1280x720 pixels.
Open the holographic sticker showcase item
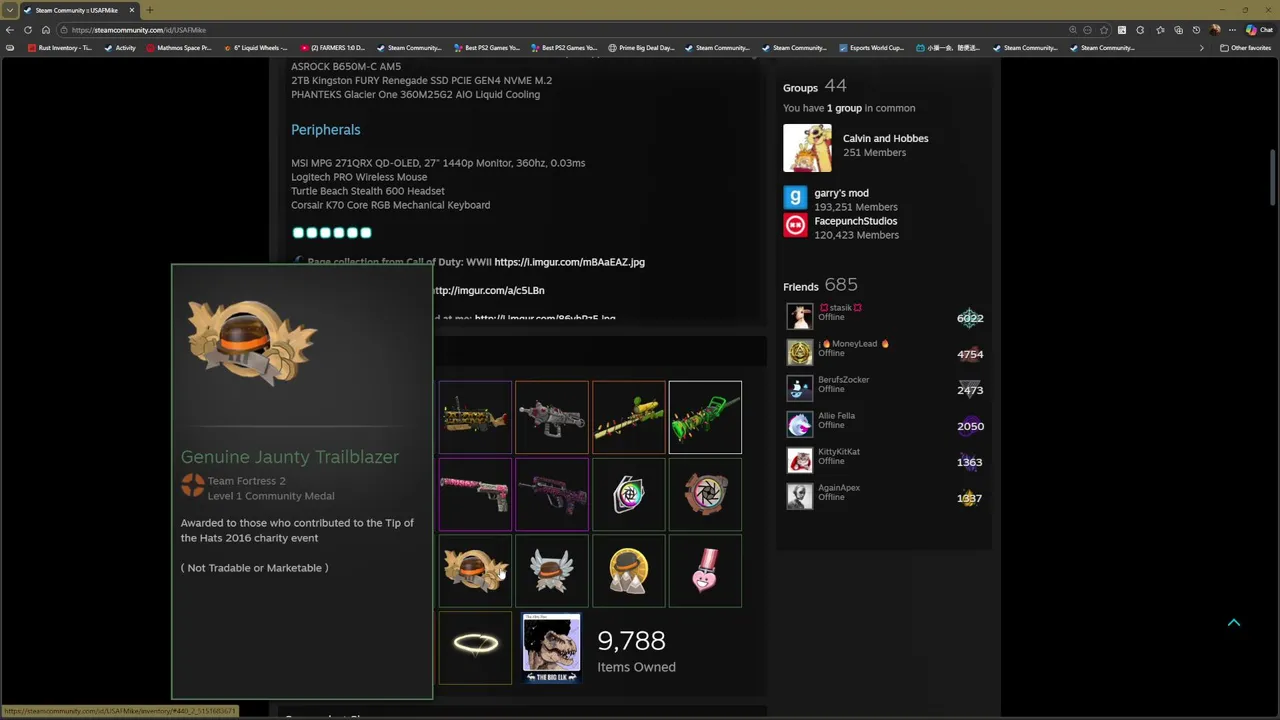pos(629,494)
